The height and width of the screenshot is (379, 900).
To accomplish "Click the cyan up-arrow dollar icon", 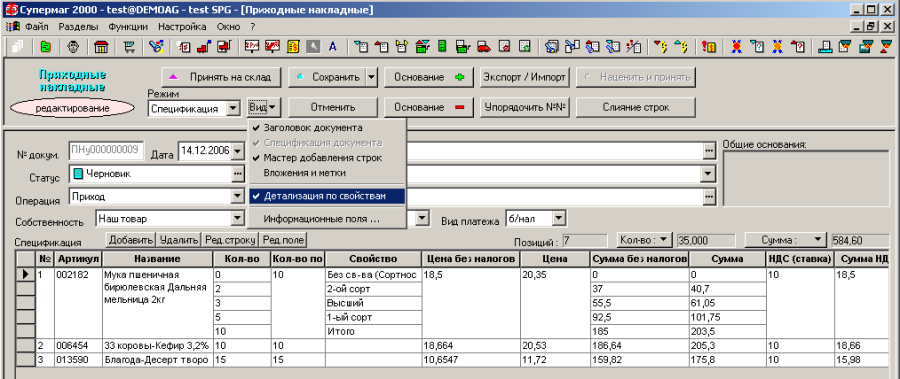I will click(681, 47).
